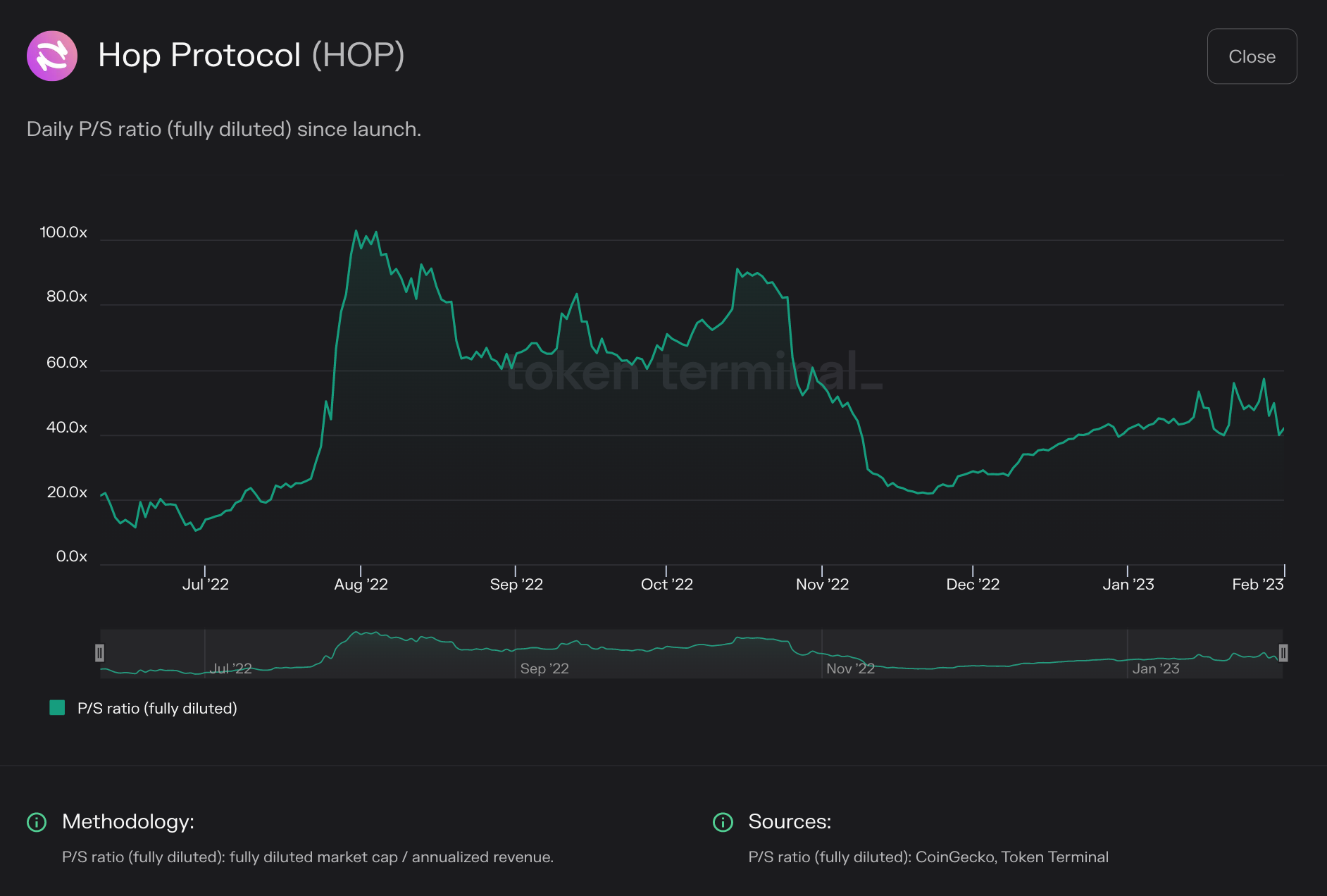Click the Sep '22 x-axis label
Screen dimensions: 1327x896
coord(516,584)
